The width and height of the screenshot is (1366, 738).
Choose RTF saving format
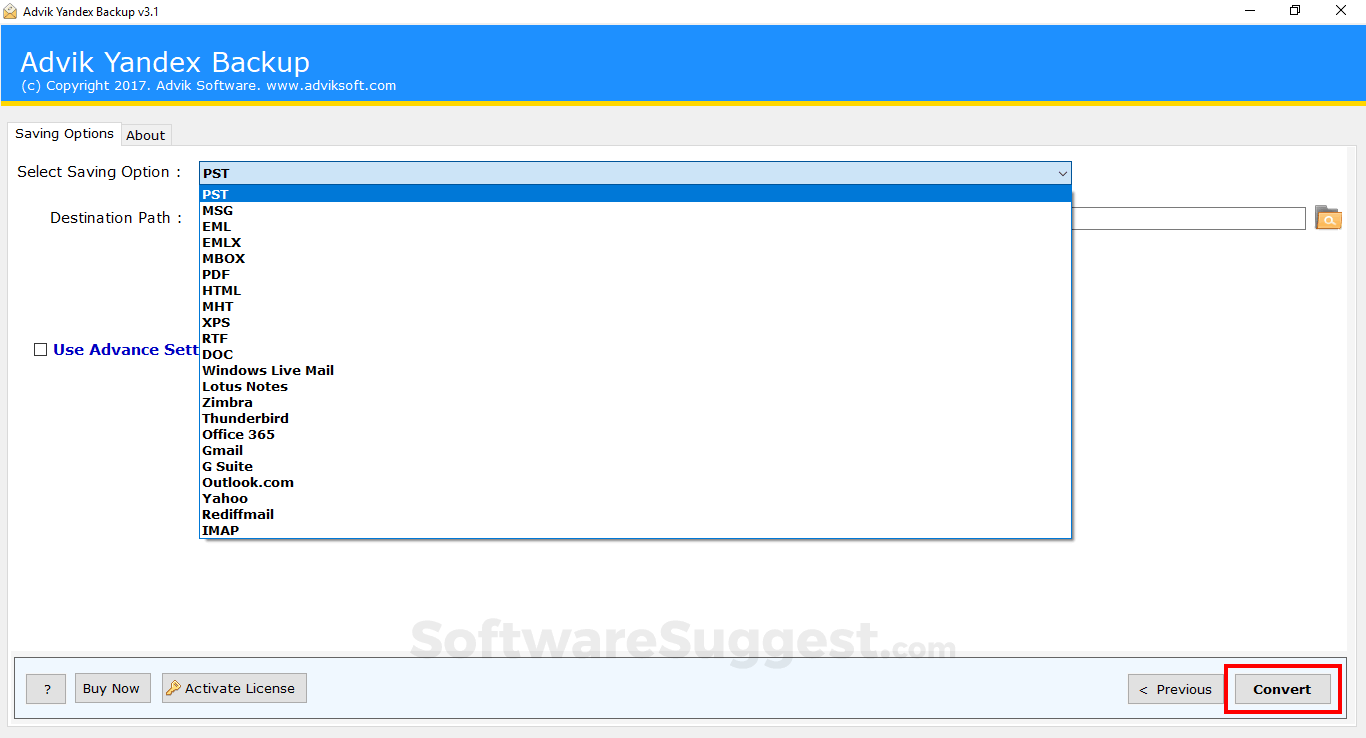tap(635, 338)
